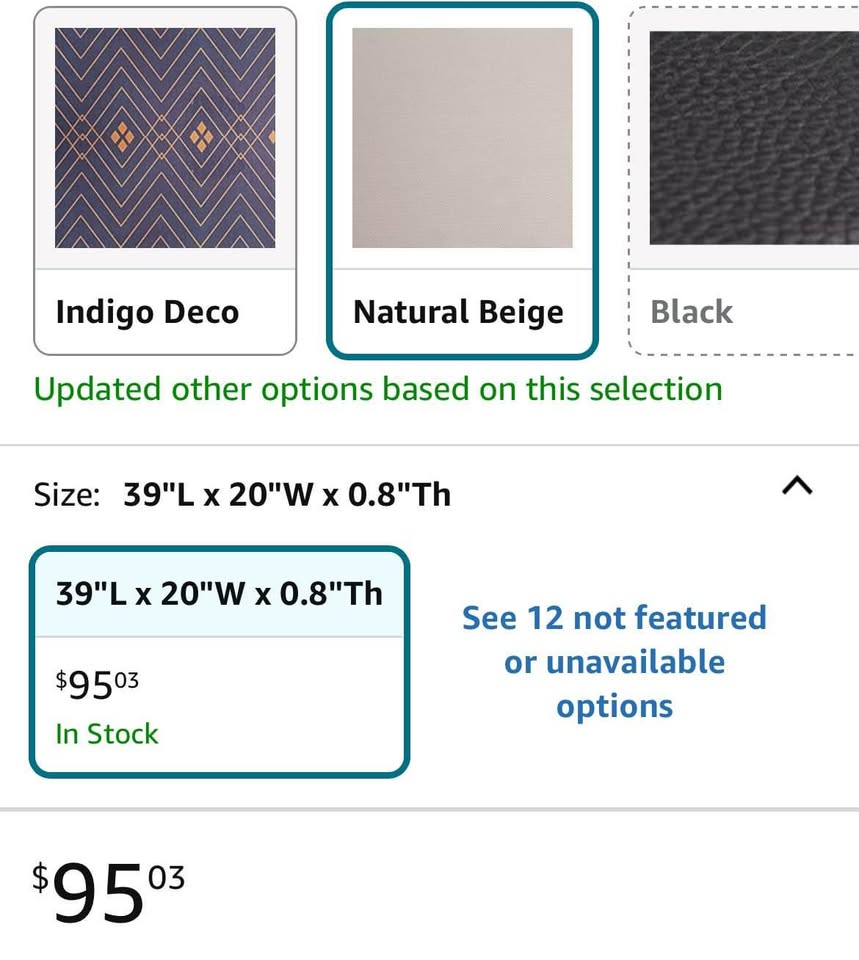Click the bold selected size value in header
This screenshot has width=859, height=960.
click(x=287, y=495)
